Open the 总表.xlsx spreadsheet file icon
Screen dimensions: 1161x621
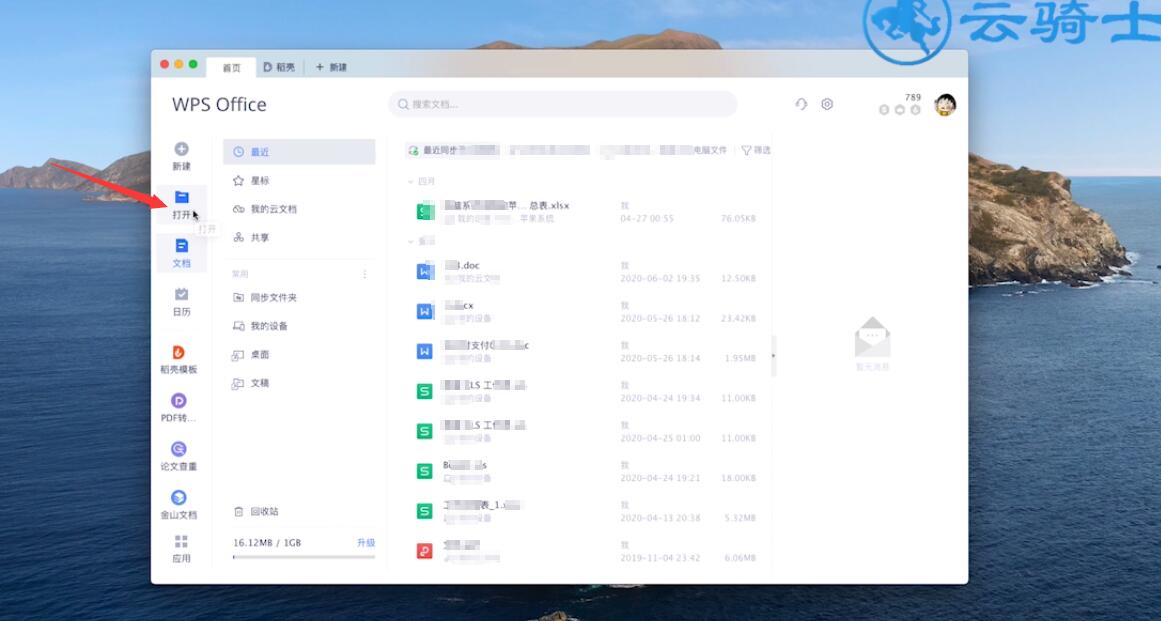424,212
